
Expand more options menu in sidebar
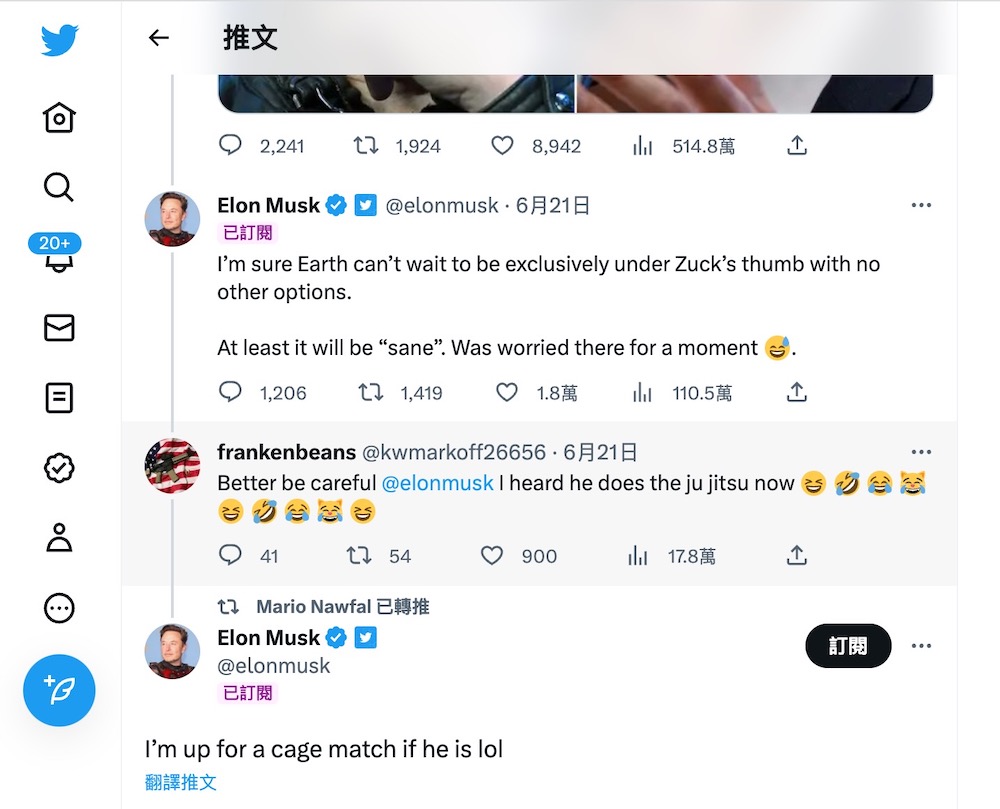coord(59,607)
